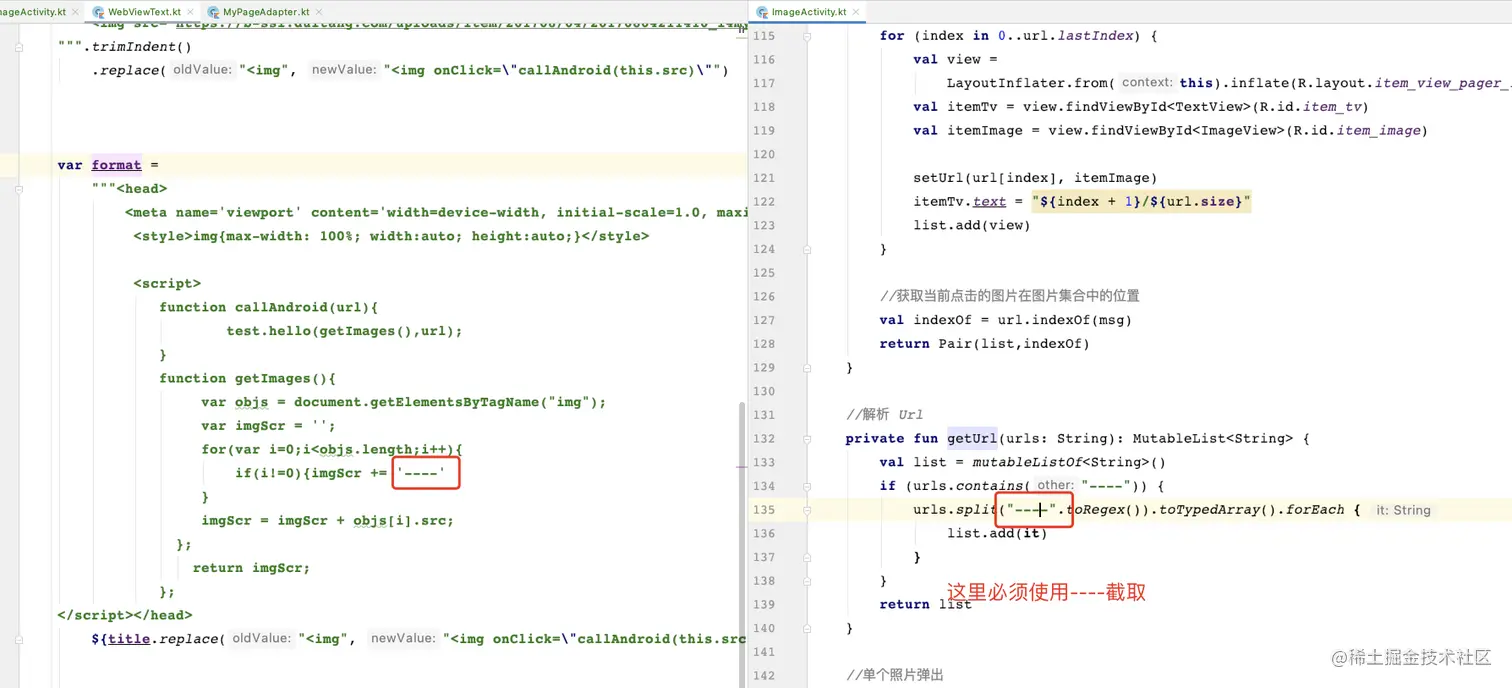Click line number 142 in the gutter
This screenshot has width=1512, height=688.
click(763, 675)
